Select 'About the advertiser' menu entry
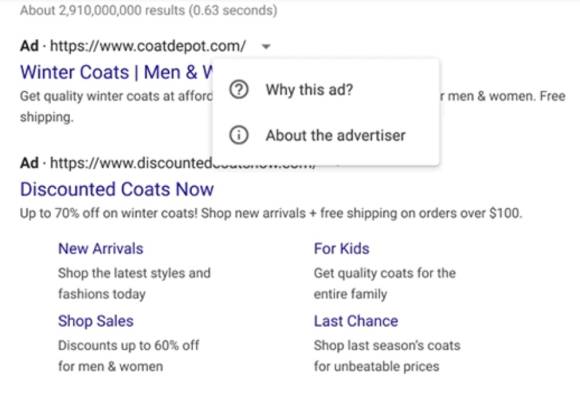The image size is (580, 395). [x=326, y=135]
